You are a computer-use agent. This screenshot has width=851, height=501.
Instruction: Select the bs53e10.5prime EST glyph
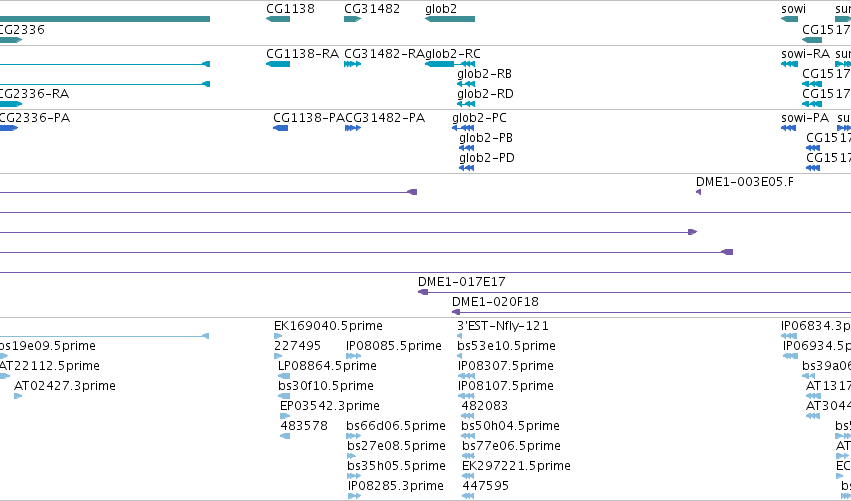pyautogui.click(x=460, y=356)
